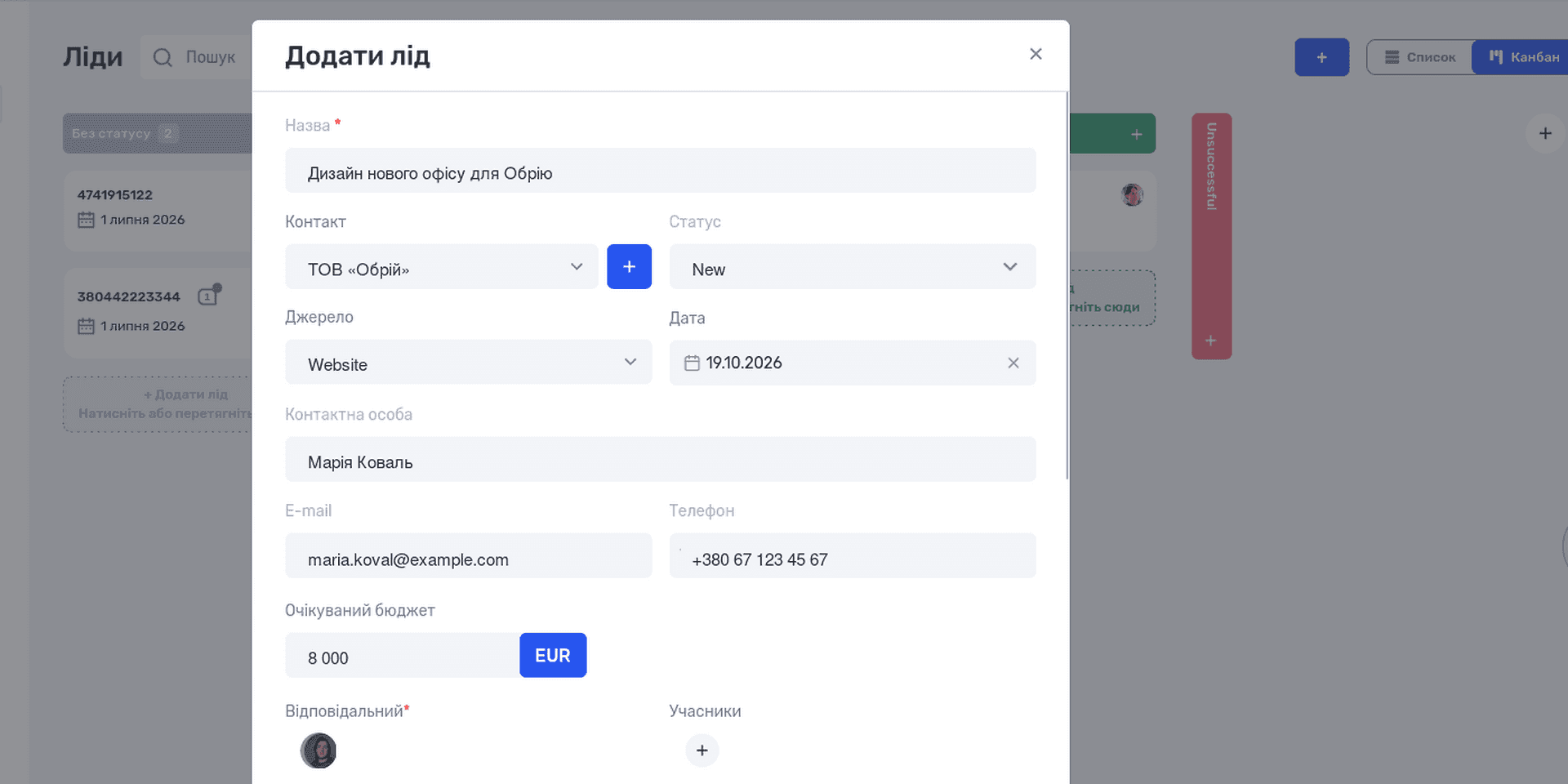
Task: Open lead card 4741915122
Action: (x=158, y=210)
